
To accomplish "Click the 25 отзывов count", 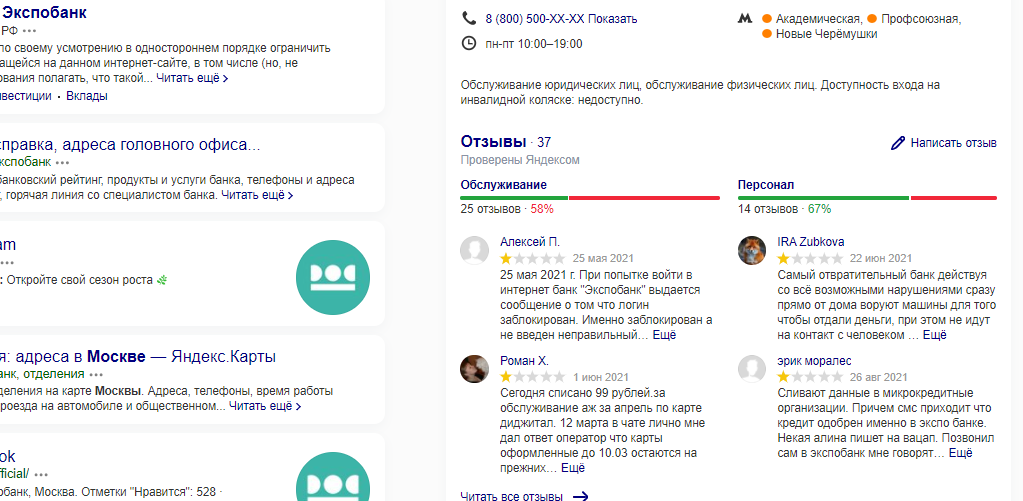I will (491, 209).
